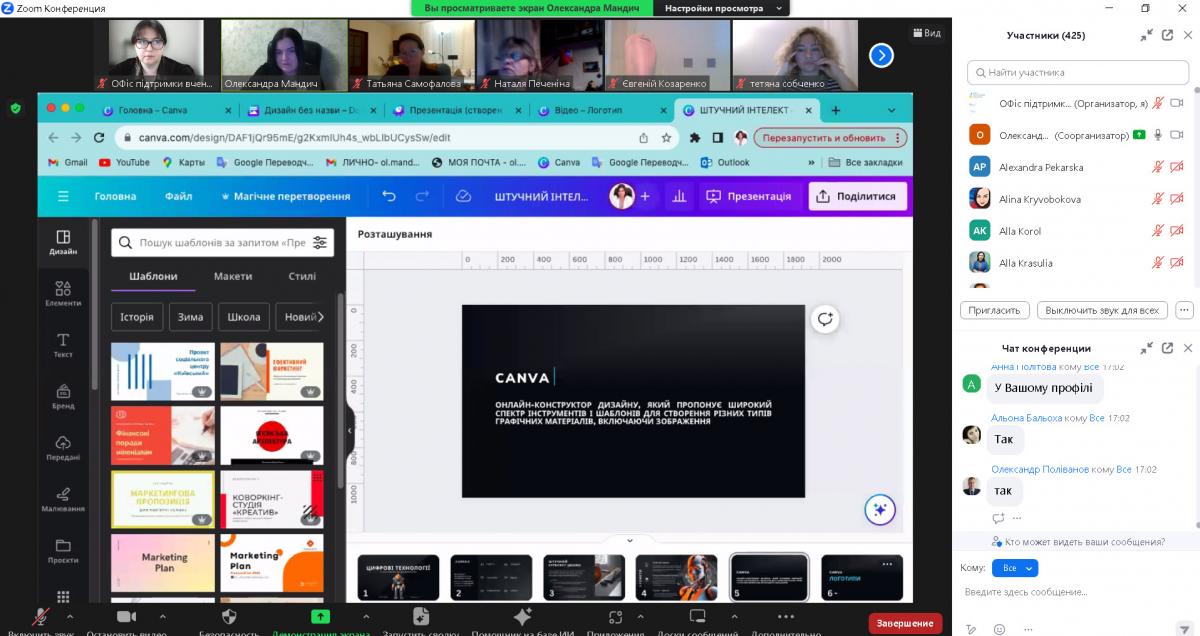The height and width of the screenshot is (636, 1200).
Task: Click 'Пригласить' in participants panel
Action: coord(994,310)
